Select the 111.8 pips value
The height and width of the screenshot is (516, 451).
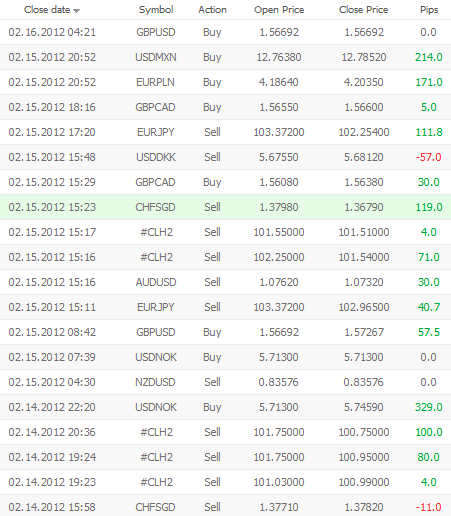point(429,132)
